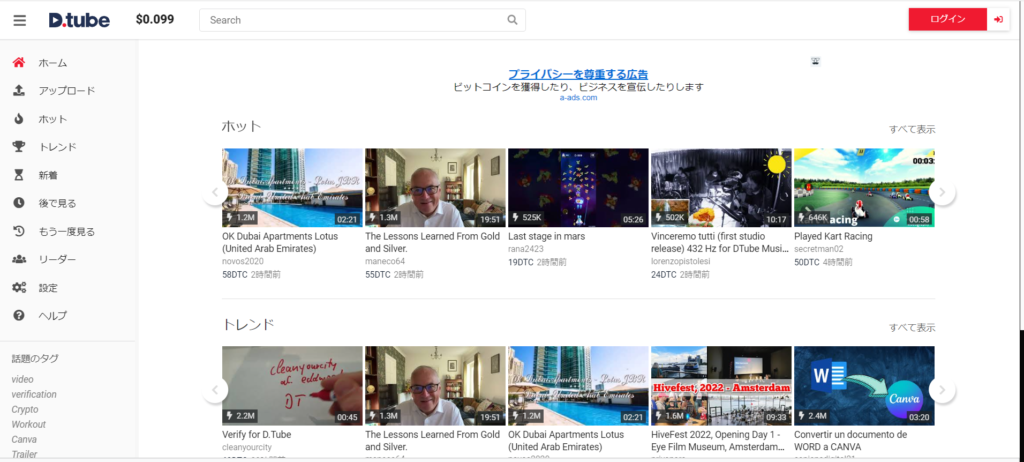
Task: Click the トレンド trophy icon
Action: point(19,147)
